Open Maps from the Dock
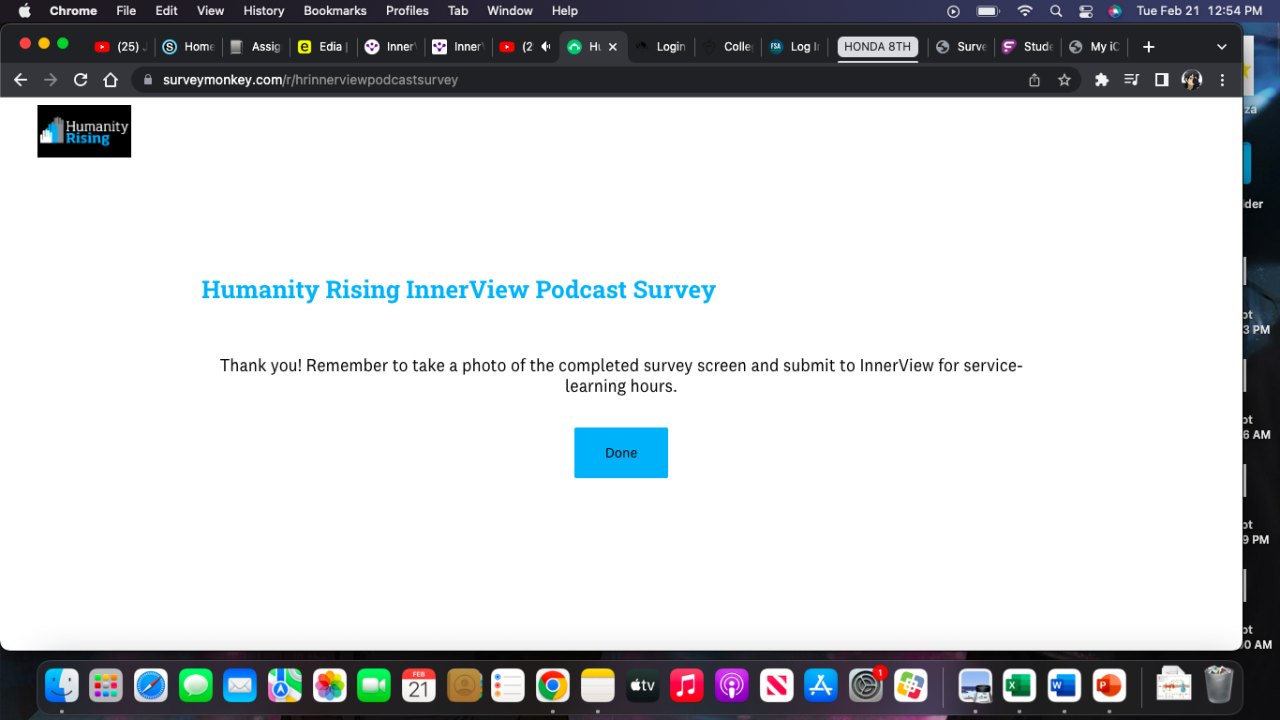 point(285,685)
